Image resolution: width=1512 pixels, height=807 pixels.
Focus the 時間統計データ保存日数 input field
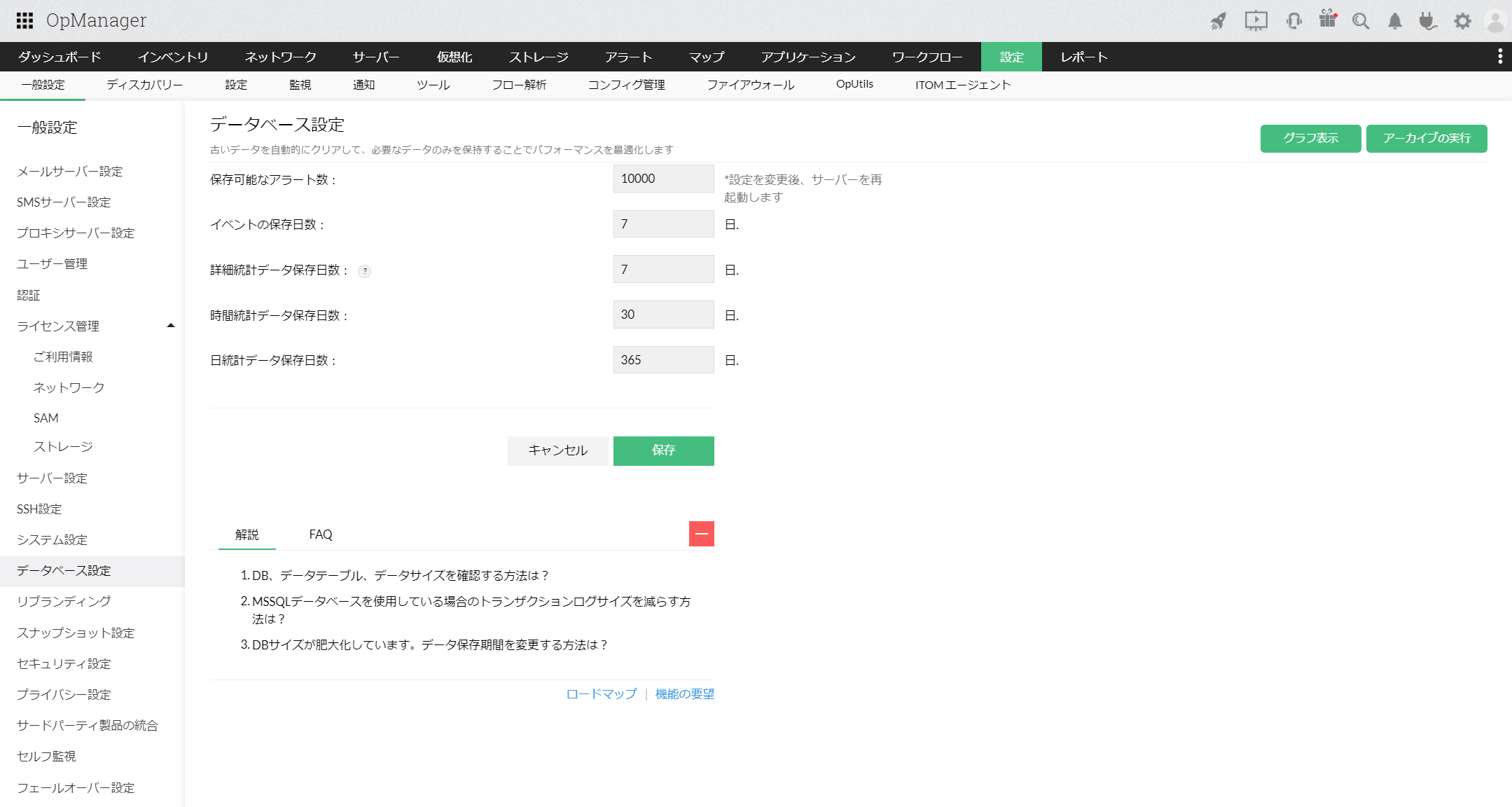click(663, 315)
